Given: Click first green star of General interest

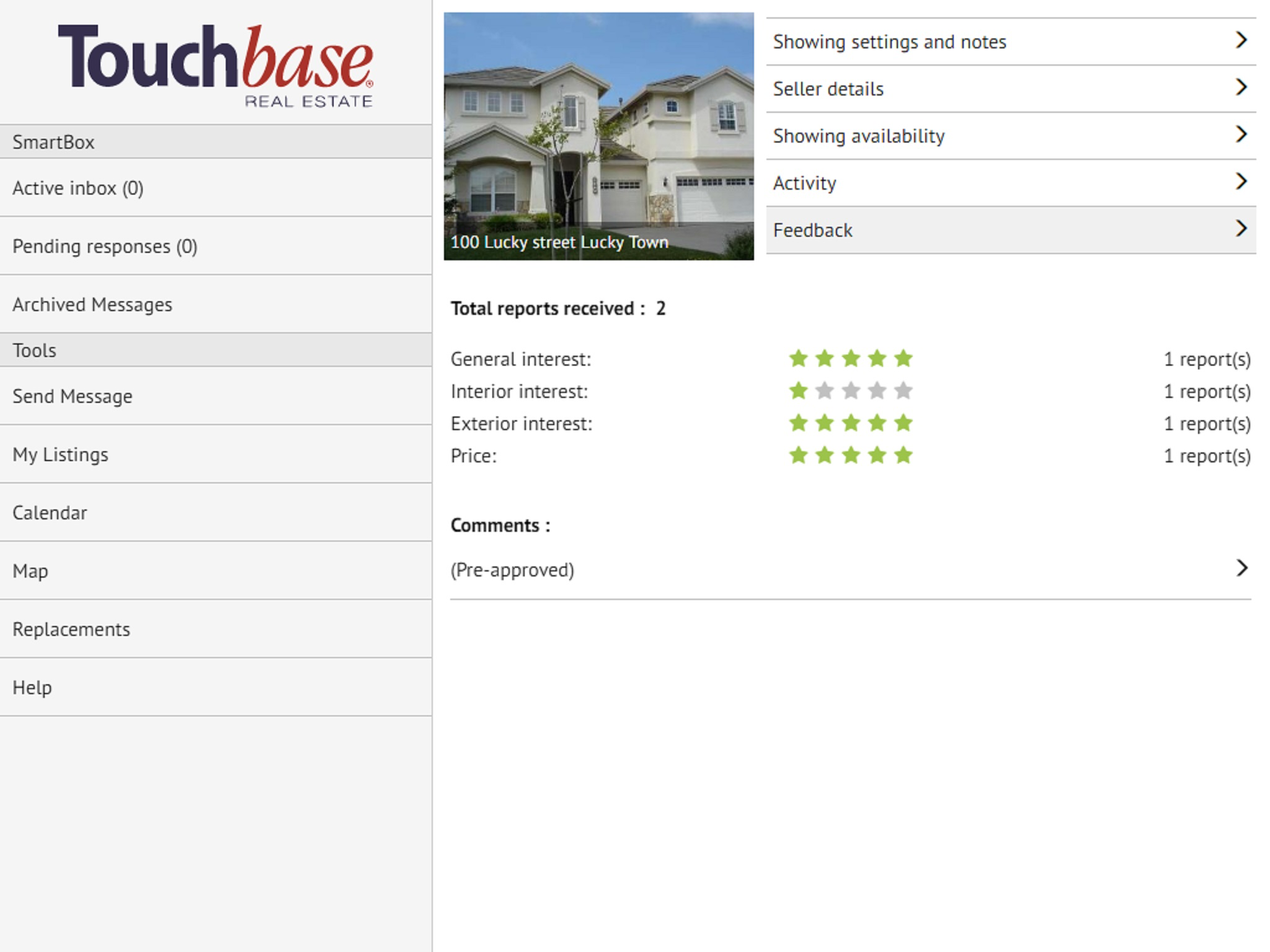Looking at the screenshot, I should pos(798,358).
